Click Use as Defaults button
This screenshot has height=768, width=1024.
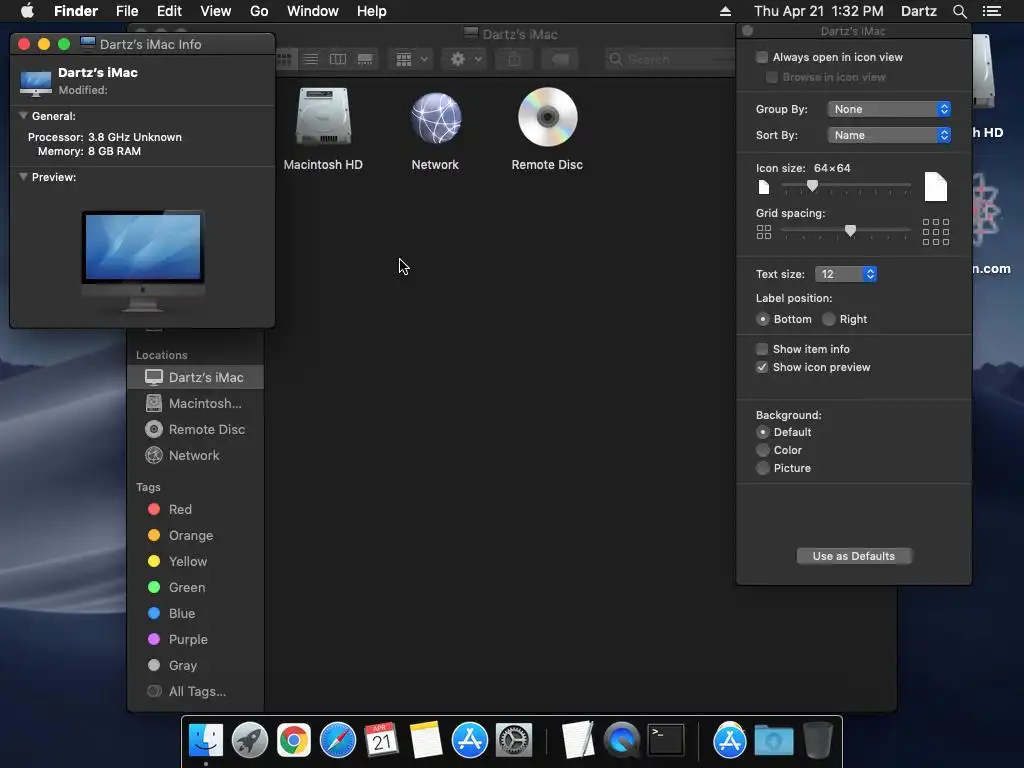click(854, 556)
